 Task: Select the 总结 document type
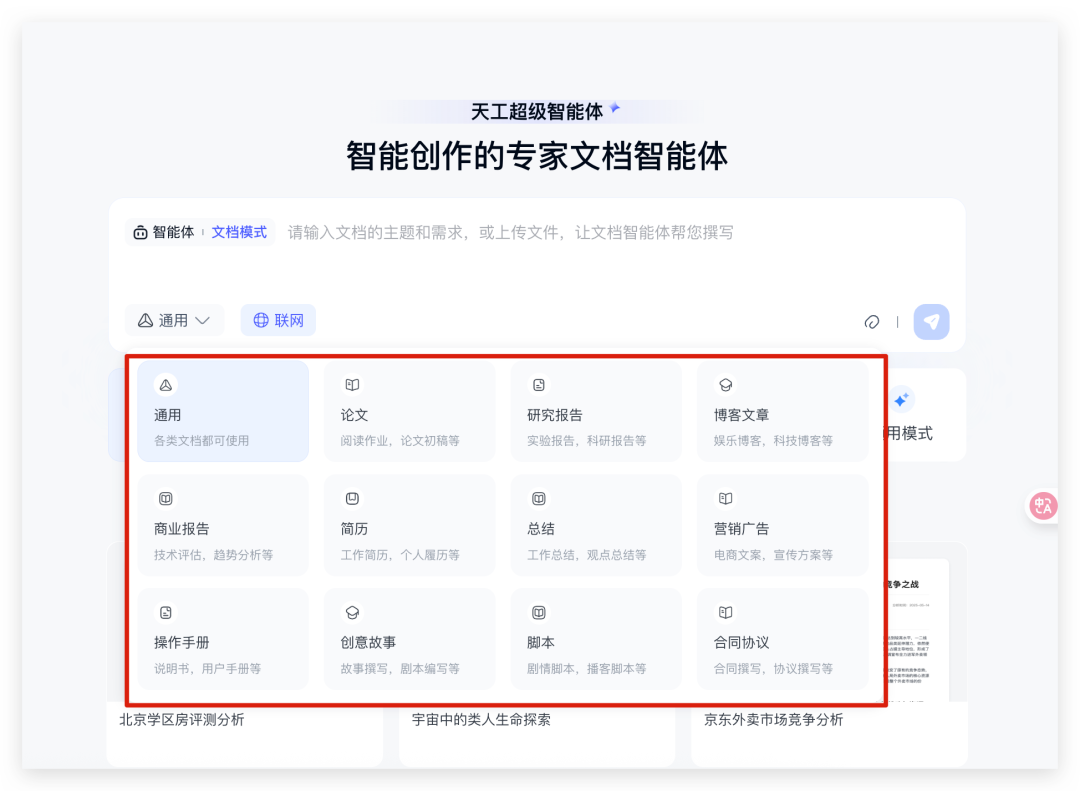click(596, 525)
